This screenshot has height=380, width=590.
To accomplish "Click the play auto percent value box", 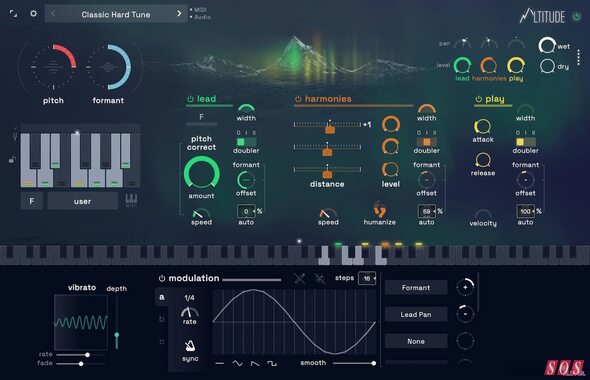I will [525, 211].
